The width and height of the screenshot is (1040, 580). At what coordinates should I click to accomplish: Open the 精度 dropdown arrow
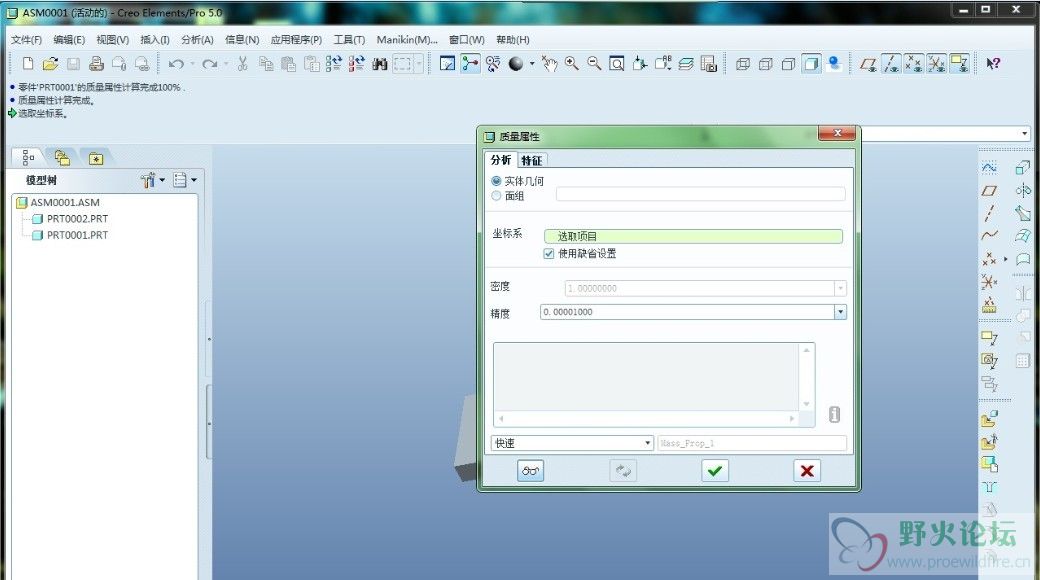(840, 312)
